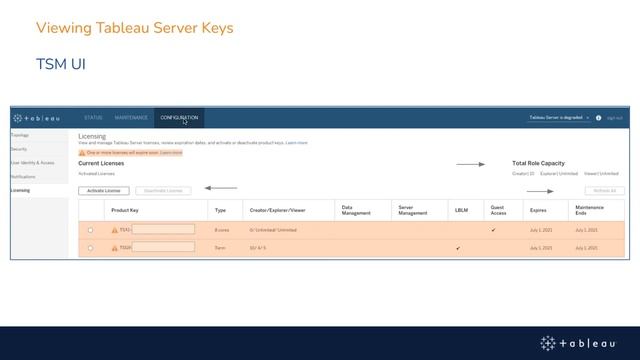Click the warning icon in the Term row

pyautogui.click(x=115, y=248)
